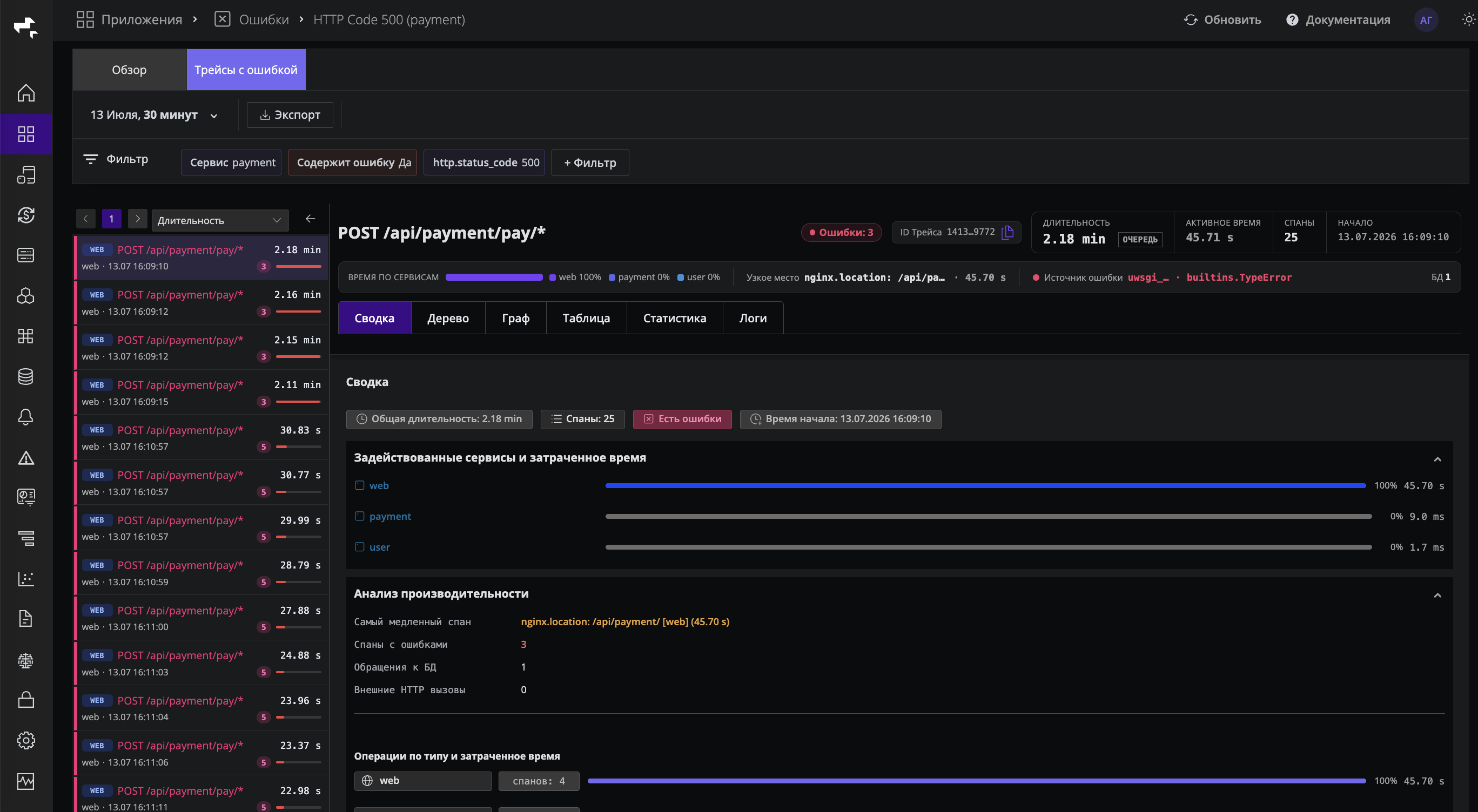The width and height of the screenshot is (1478, 812).
Task: Click the Экспорт button
Action: tap(290, 114)
